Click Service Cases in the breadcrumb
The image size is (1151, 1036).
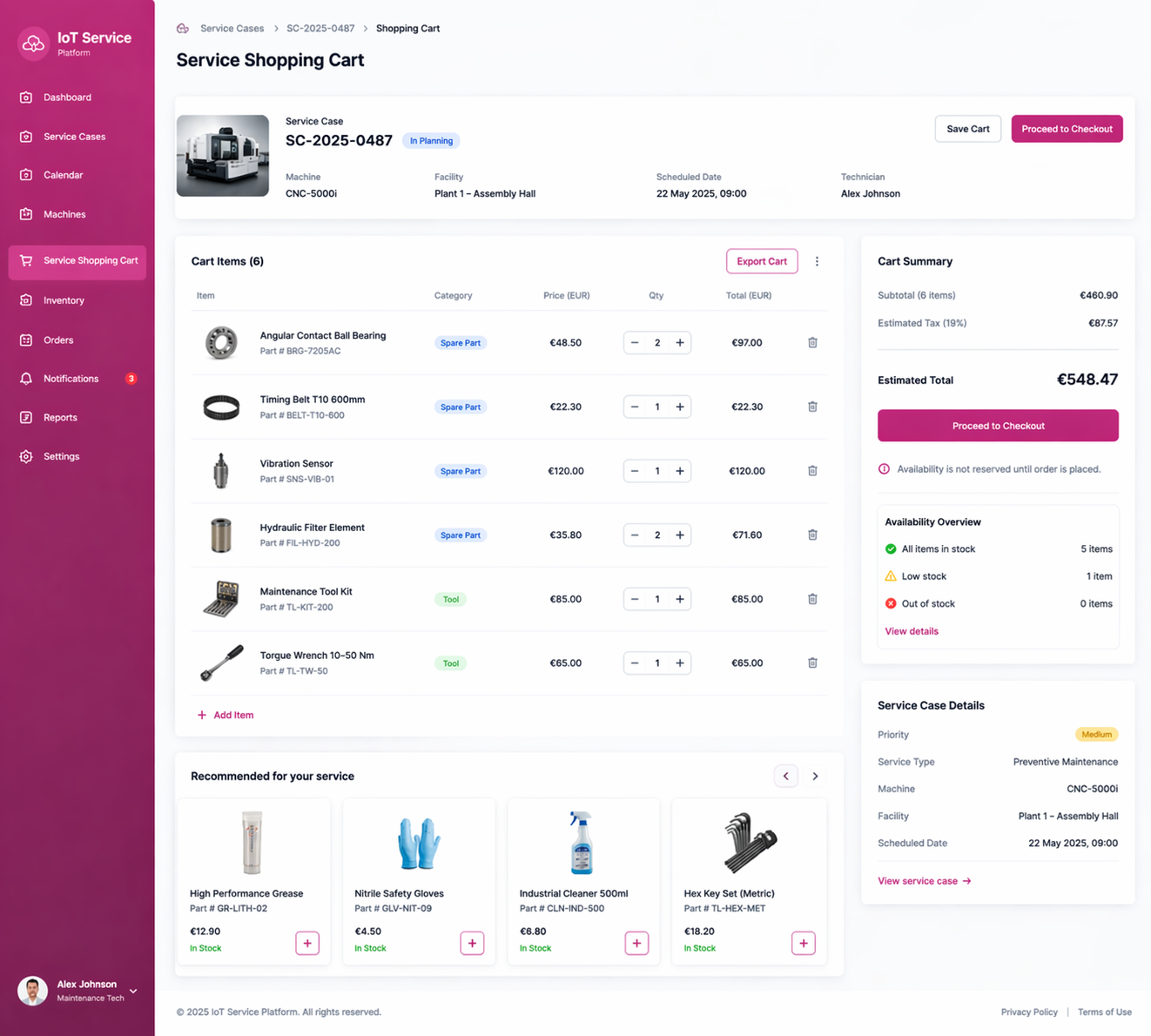pos(232,29)
